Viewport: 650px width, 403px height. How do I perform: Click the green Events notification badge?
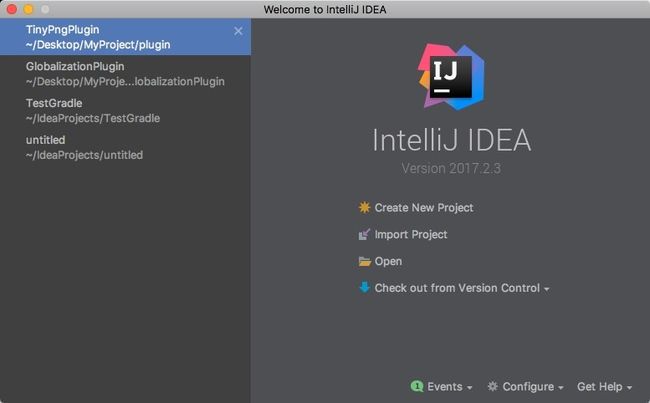point(417,386)
